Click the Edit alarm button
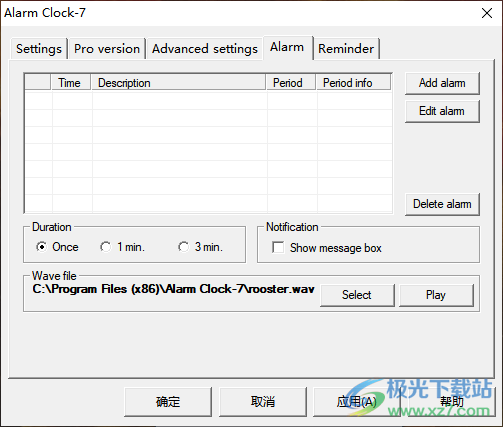503x427 pixels. (x=442, y=111)
